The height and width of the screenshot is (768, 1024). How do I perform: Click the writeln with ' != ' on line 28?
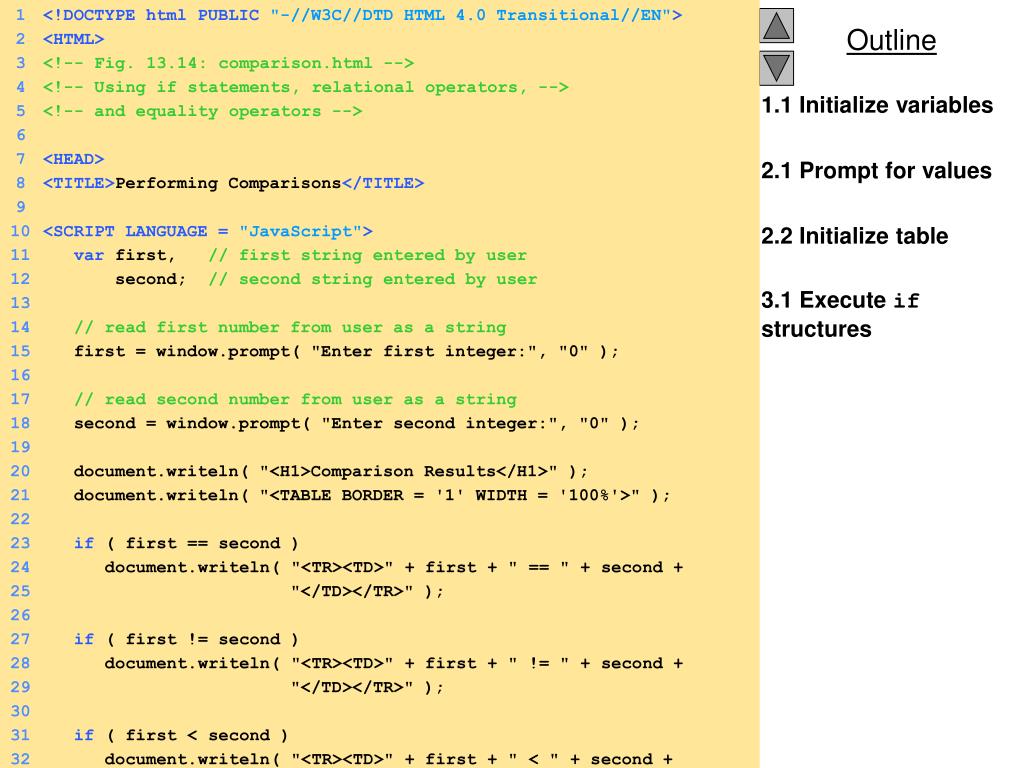394,664
